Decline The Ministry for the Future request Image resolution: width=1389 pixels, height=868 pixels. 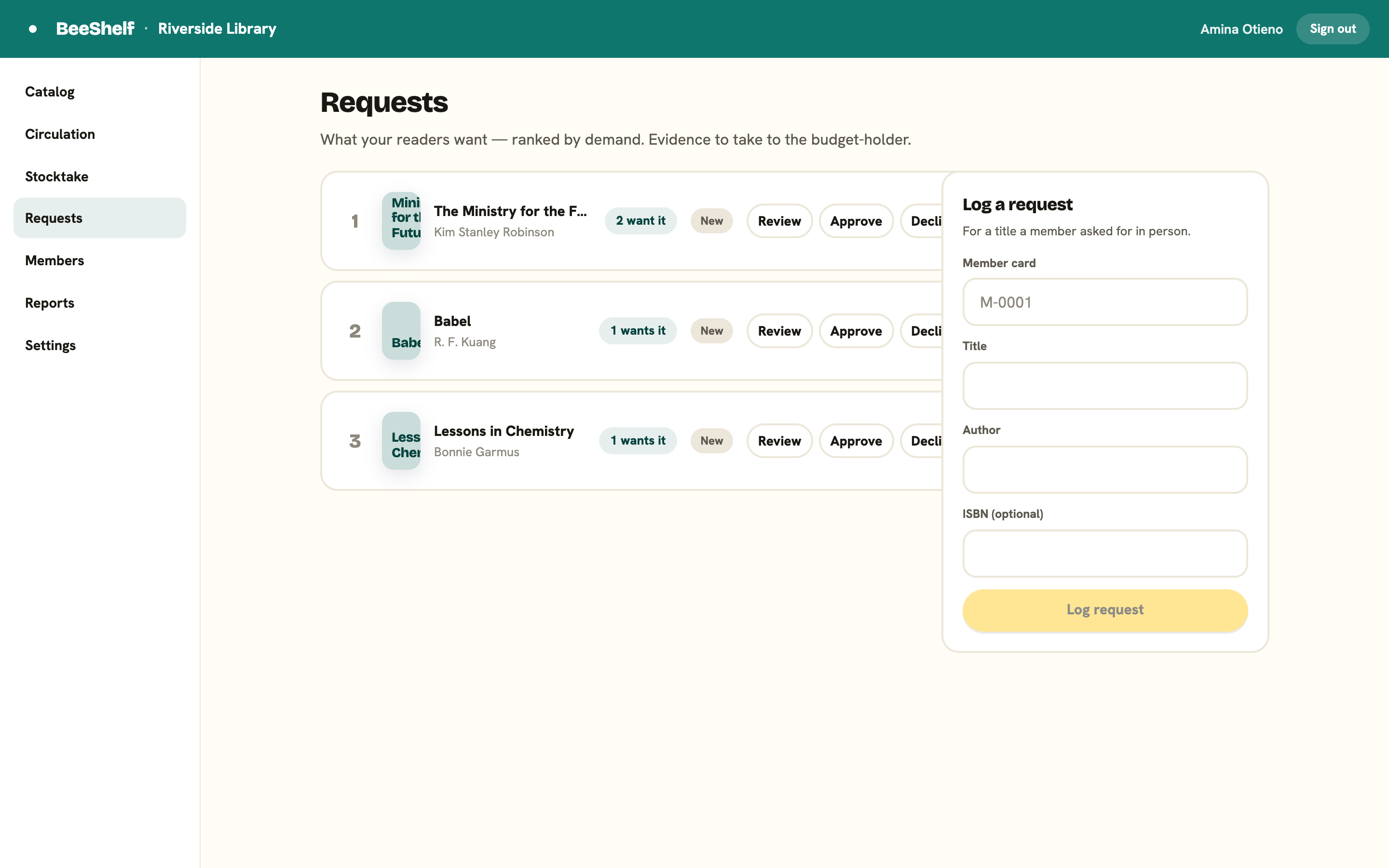click(x=922, y=221)
